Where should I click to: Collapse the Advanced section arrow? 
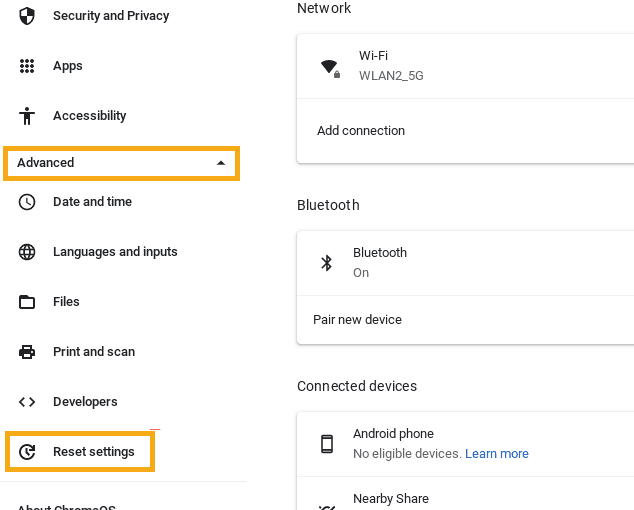(221, 163)
